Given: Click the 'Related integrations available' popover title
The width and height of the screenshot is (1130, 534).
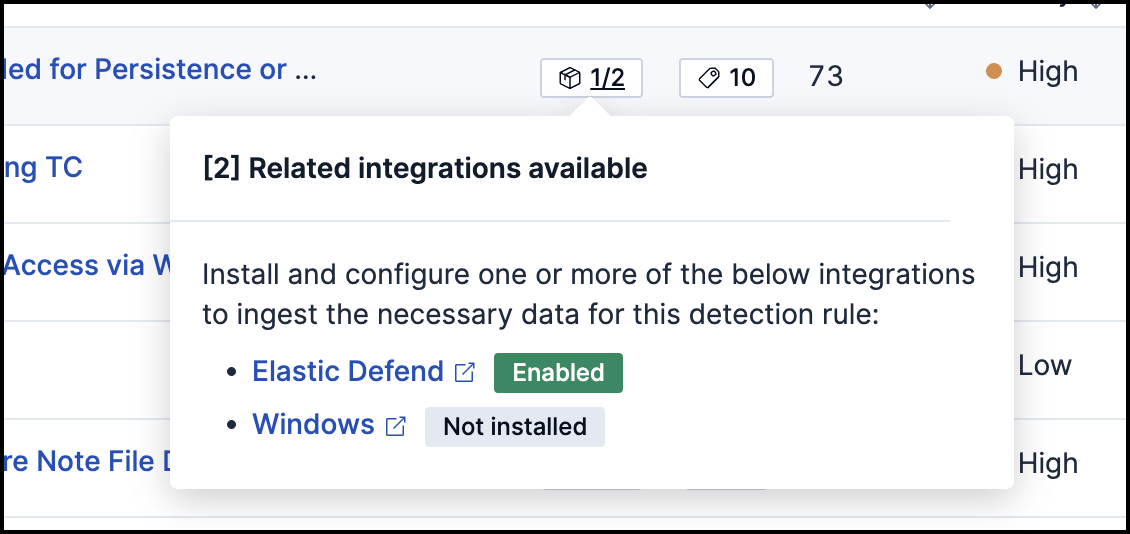Looking at the screenshot, I should [x=425, y=168].
